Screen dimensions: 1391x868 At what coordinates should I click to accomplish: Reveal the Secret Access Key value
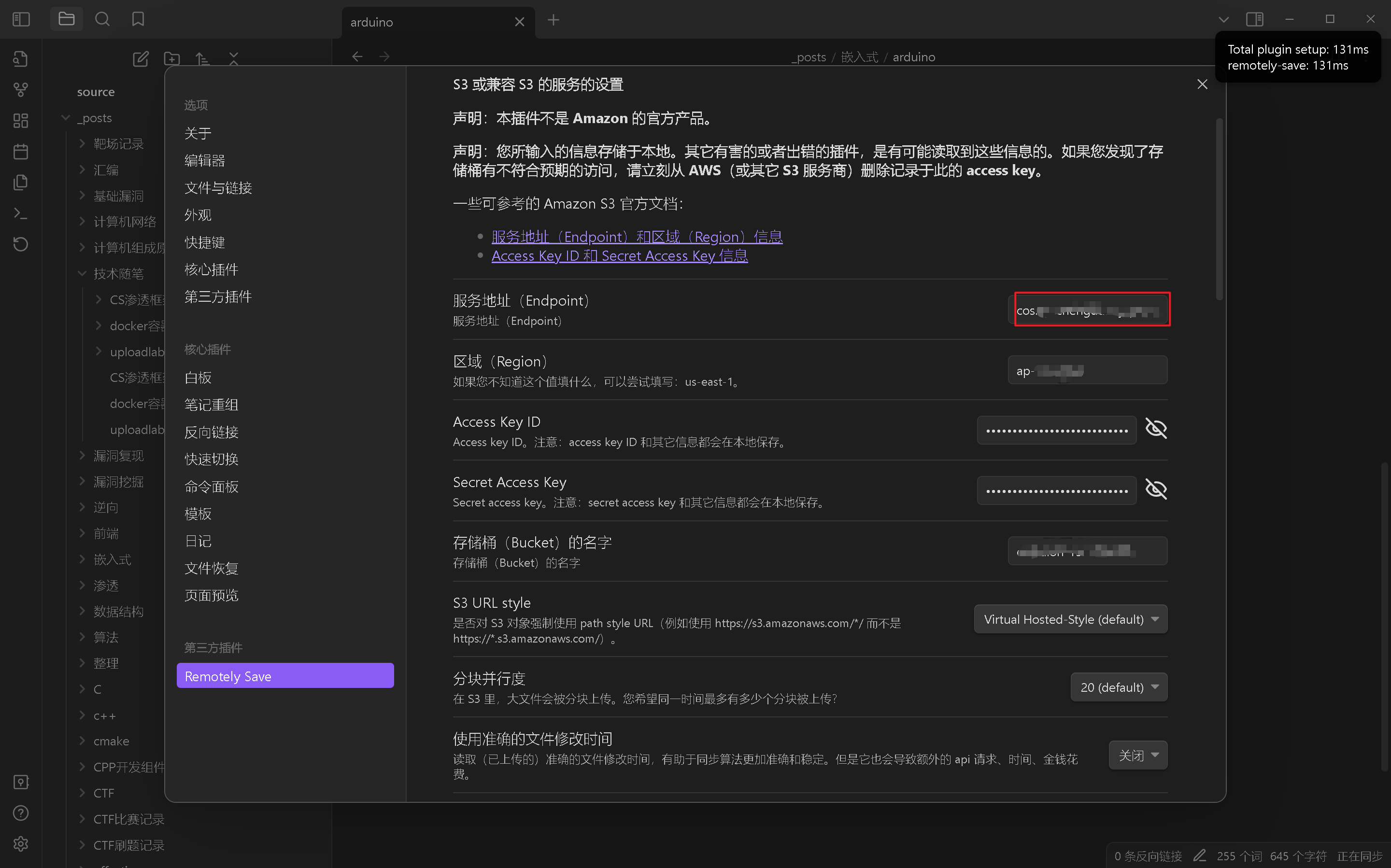click(1155, 489)
